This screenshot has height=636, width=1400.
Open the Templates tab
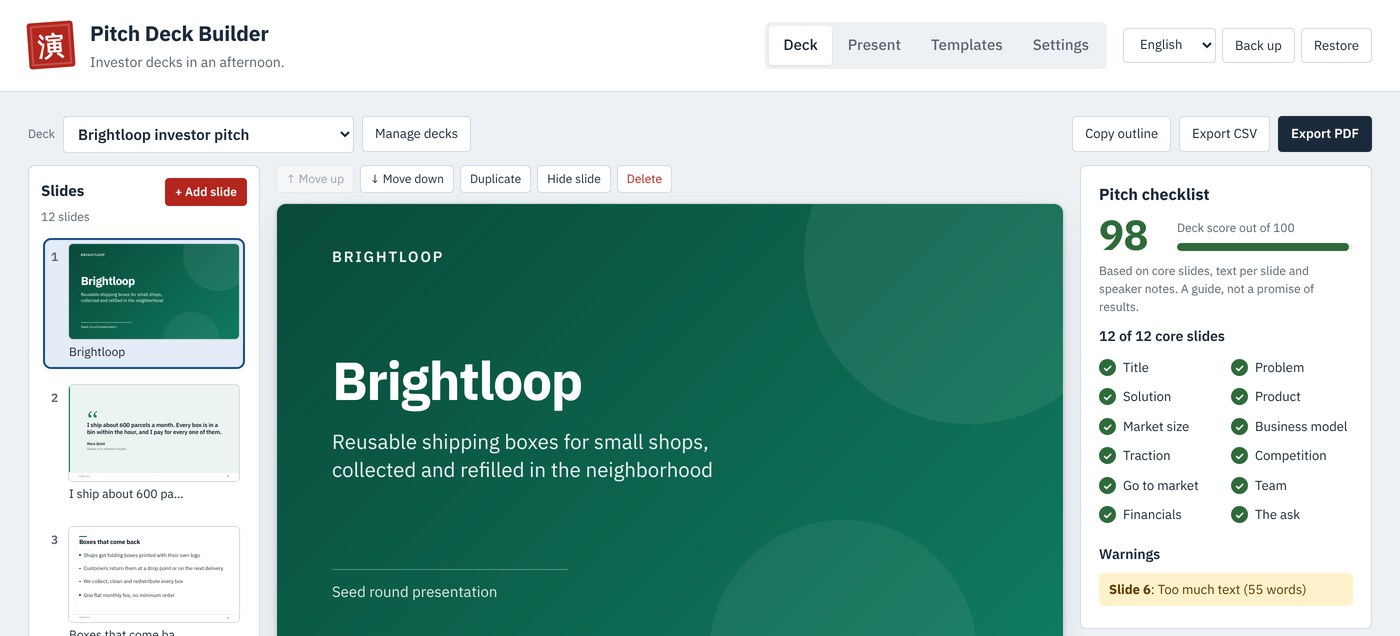pos(966,45)
